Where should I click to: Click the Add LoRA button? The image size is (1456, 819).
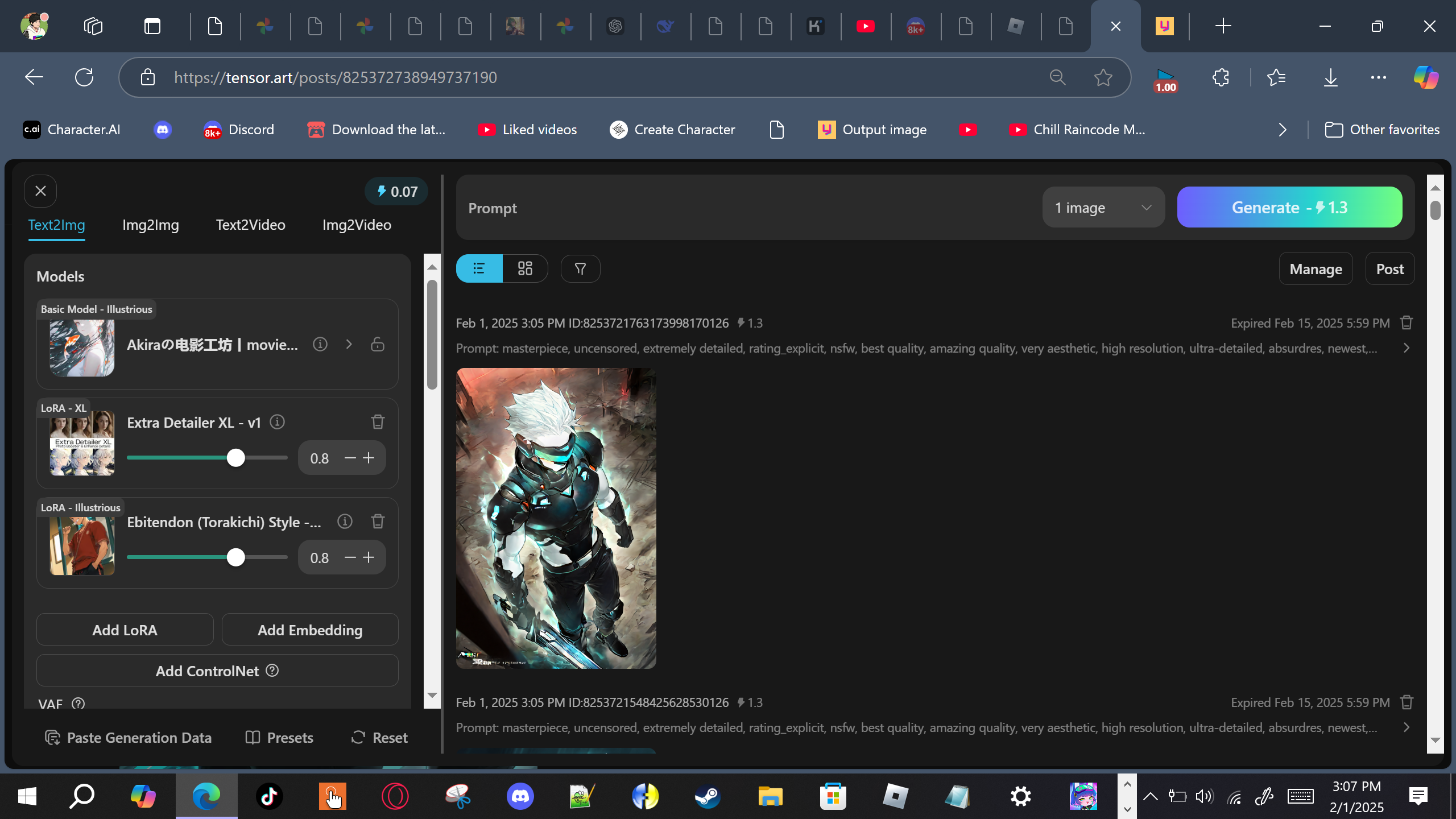[x=125, y=630]
